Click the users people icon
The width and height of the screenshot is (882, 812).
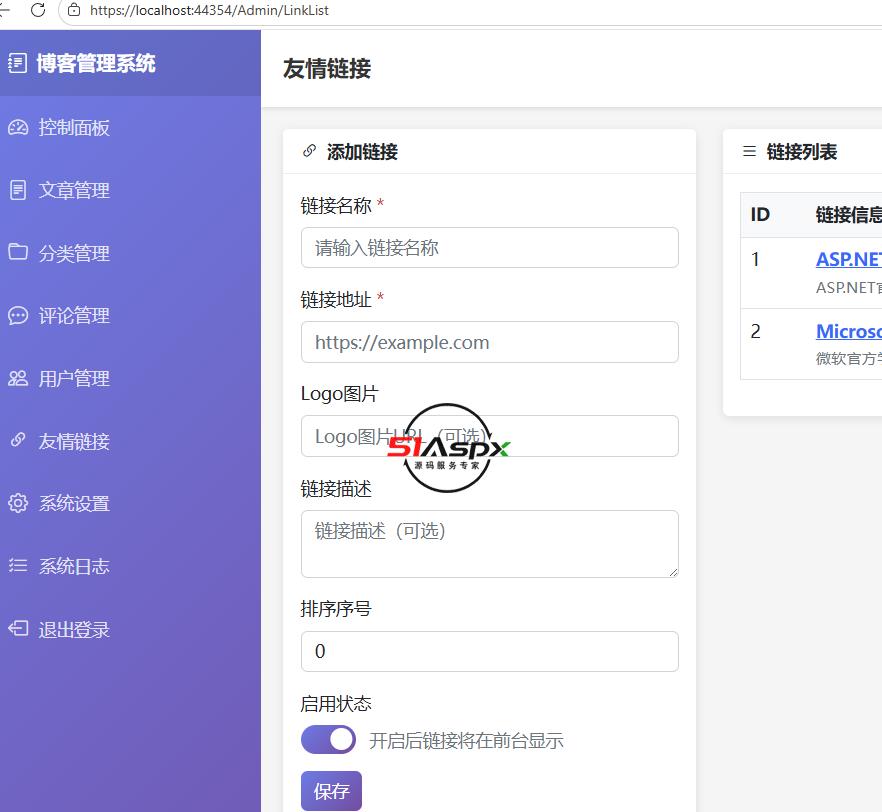point(18,378)
